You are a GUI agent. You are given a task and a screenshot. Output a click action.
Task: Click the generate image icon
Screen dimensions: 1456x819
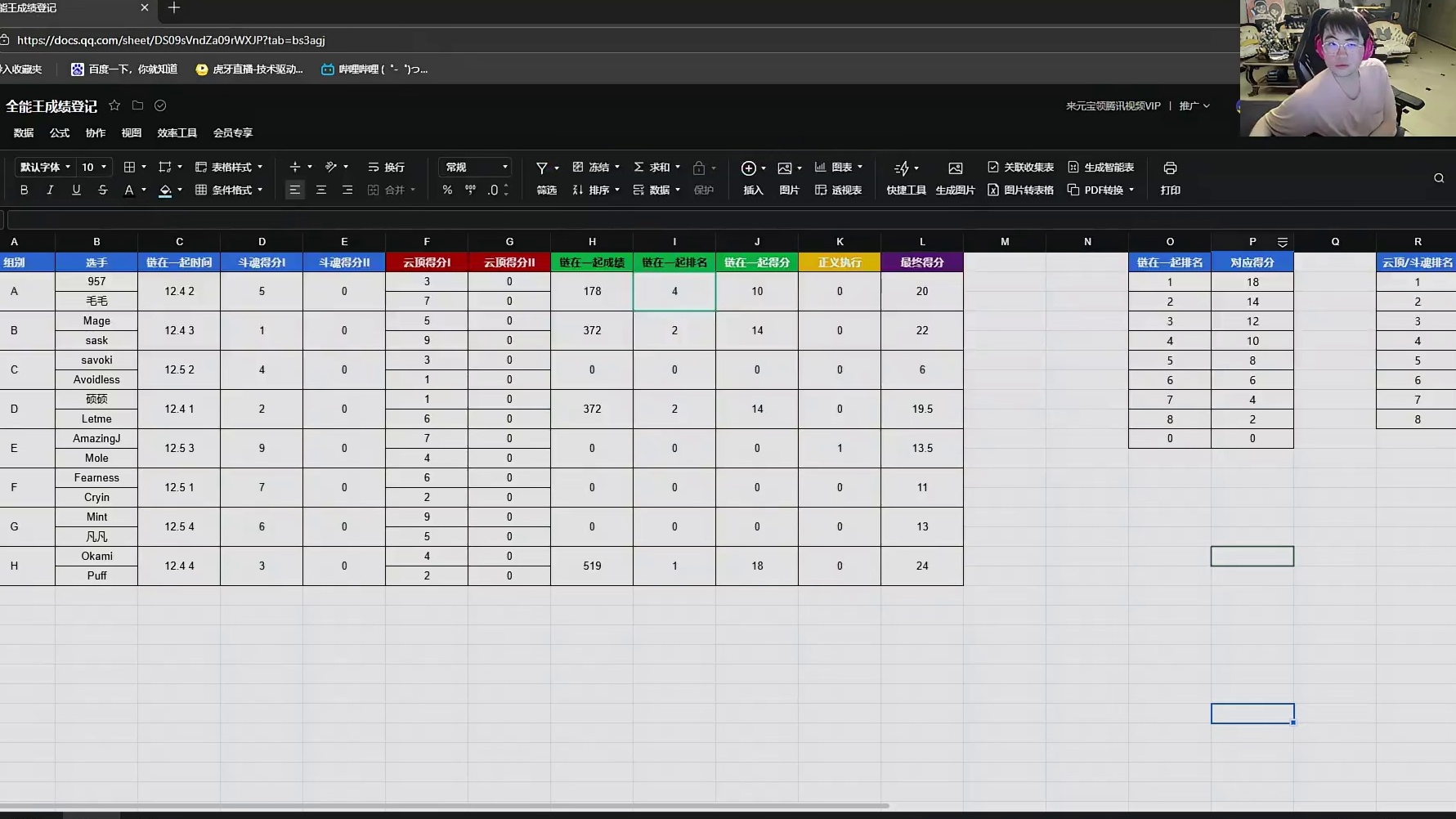pyautogui.click(x=955, y=168)
